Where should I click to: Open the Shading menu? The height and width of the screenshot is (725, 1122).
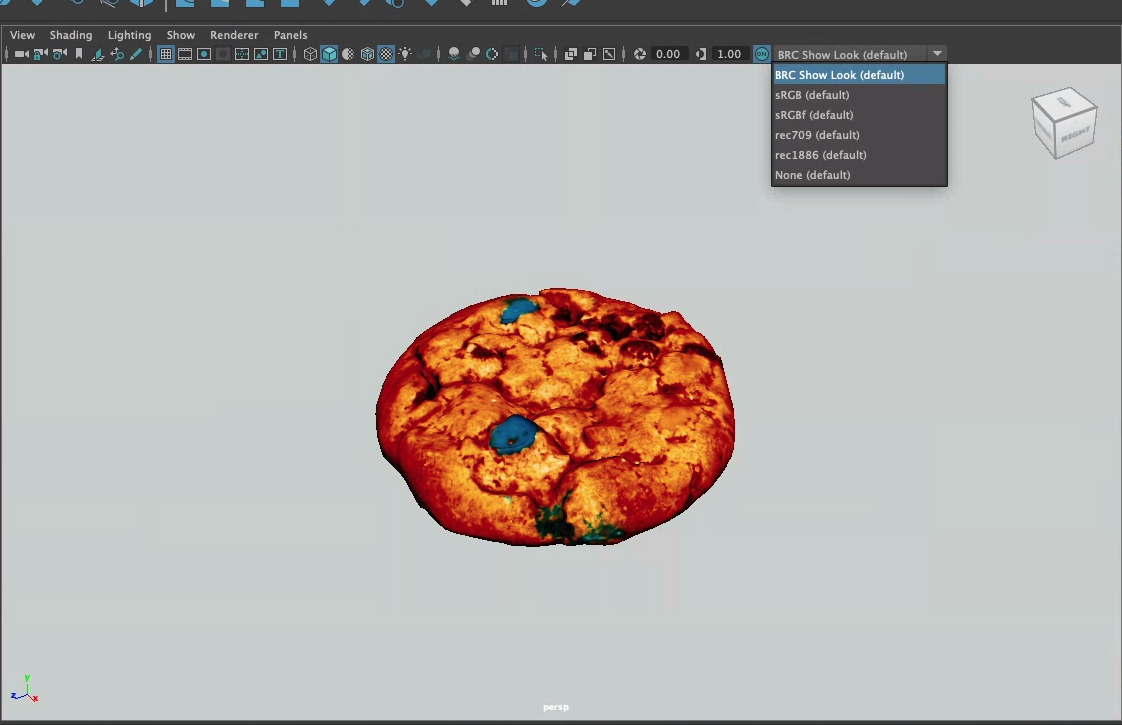(x=71, y=35)
